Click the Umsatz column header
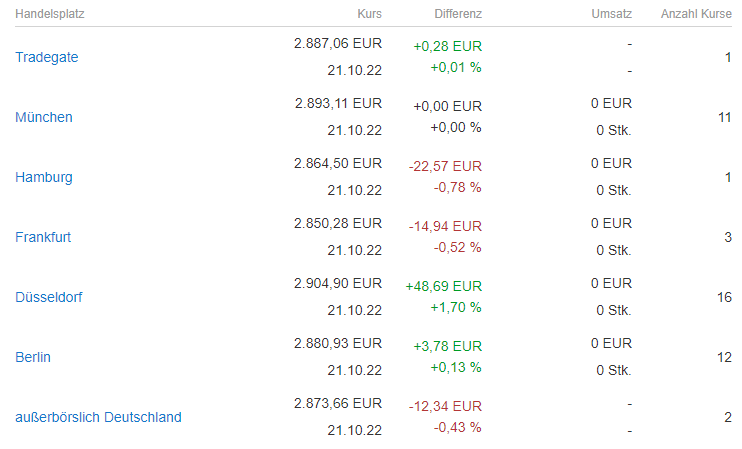This screenshot has width=742, height=449. point(611,14)
